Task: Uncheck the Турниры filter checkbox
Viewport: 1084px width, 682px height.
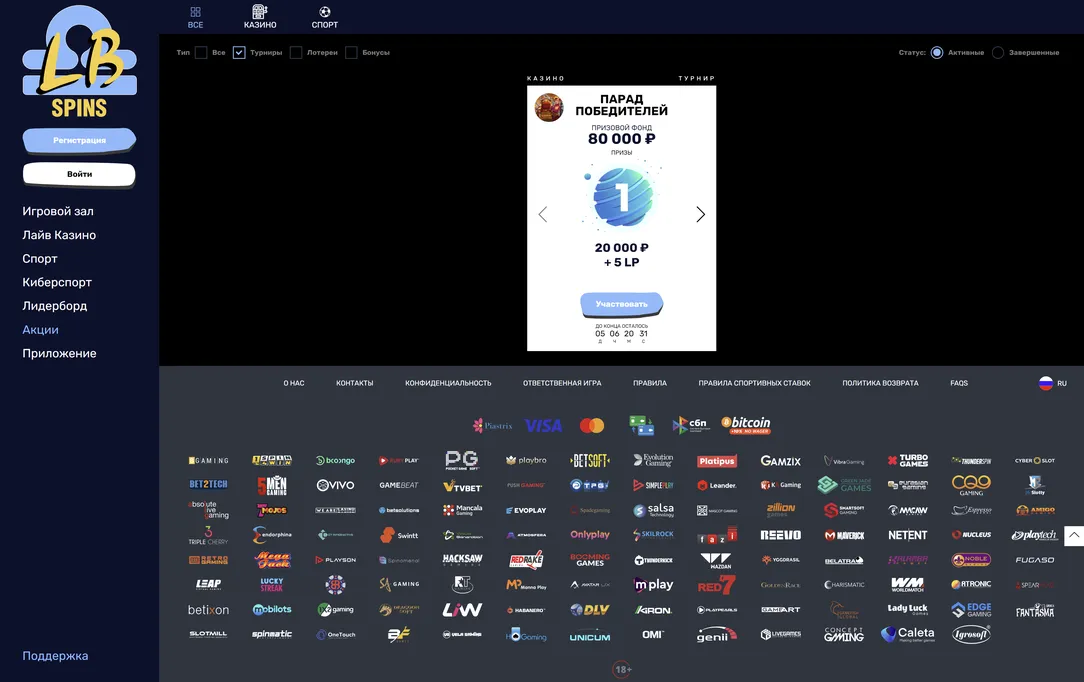Action: pos(239,53)
